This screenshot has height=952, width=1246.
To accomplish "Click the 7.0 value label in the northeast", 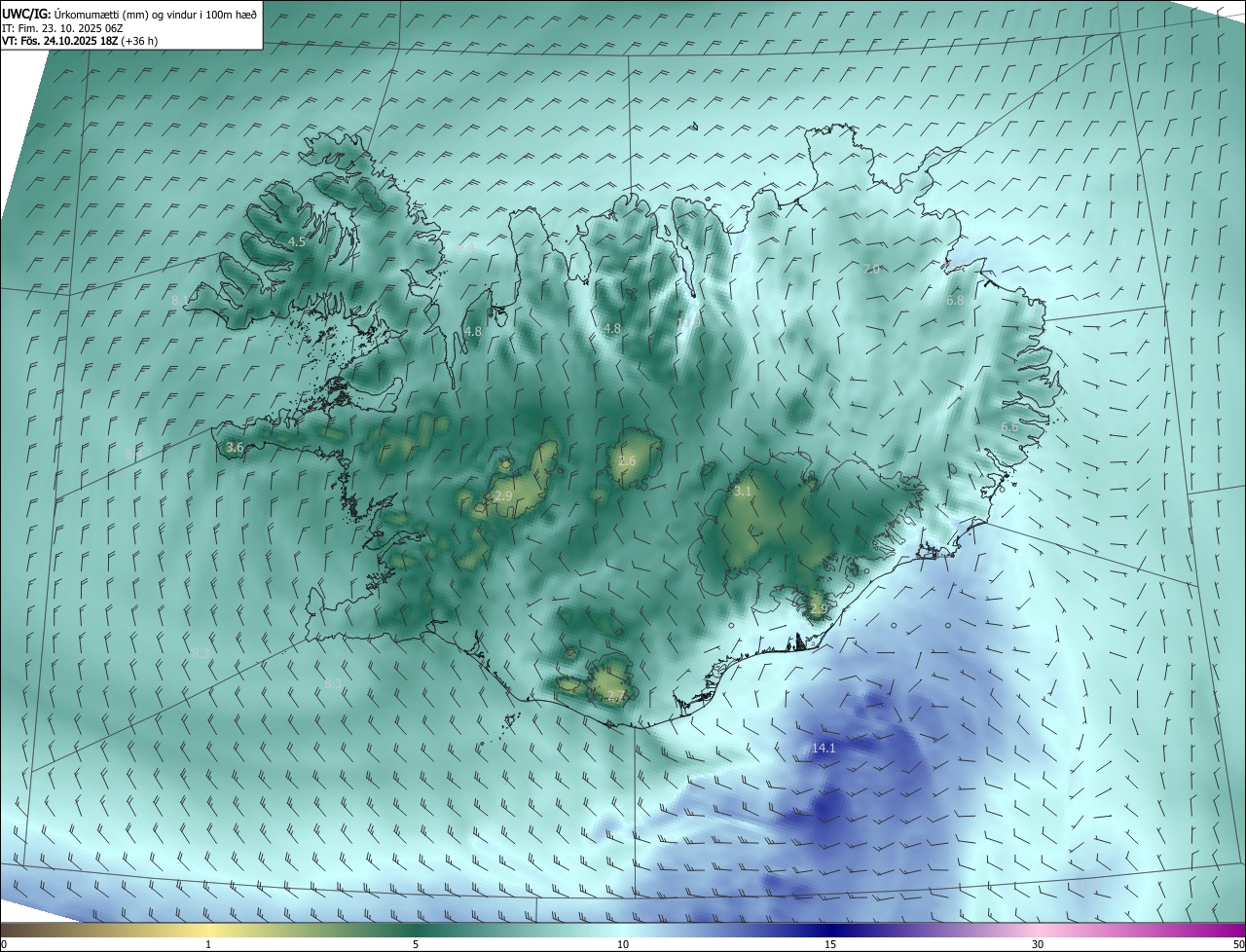I will [871, 269].
